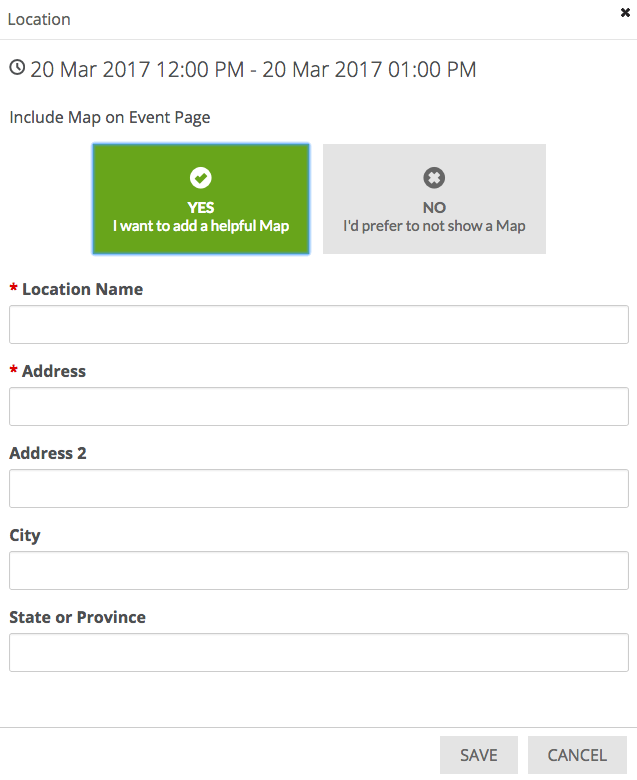Click the gray X circle icon

point(434,178)
